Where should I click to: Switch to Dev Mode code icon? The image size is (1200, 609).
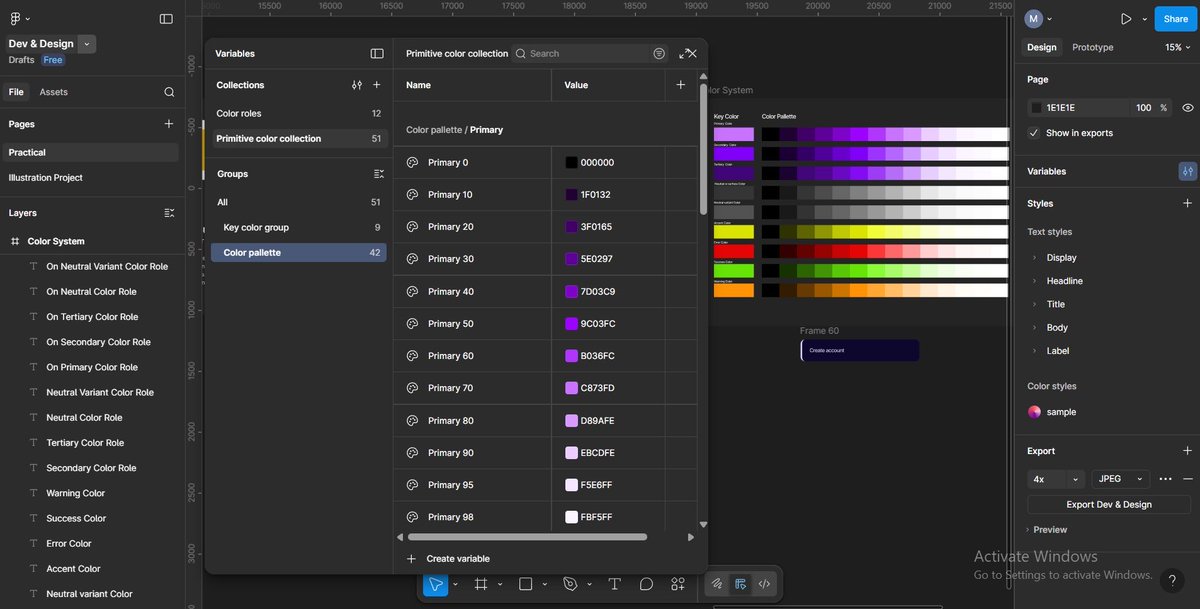click(765, 584)
